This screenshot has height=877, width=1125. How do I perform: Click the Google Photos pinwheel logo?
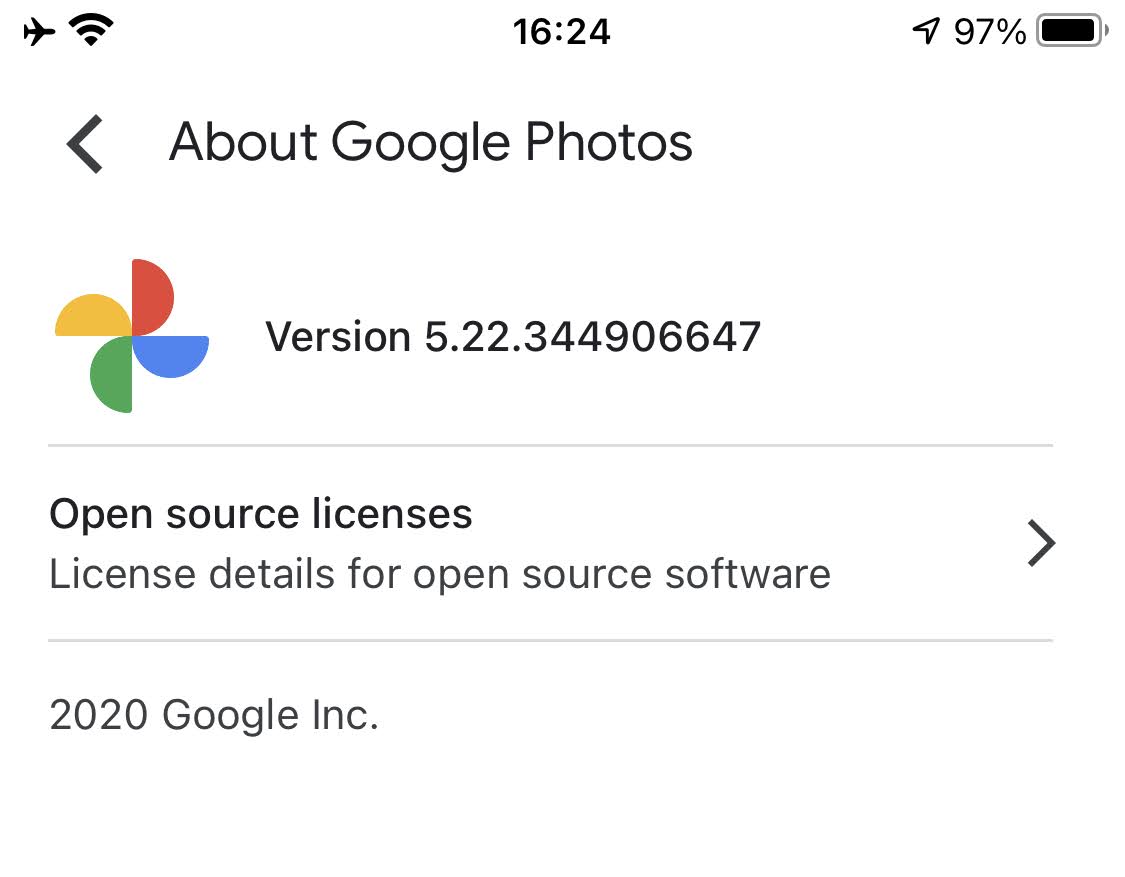132,336
